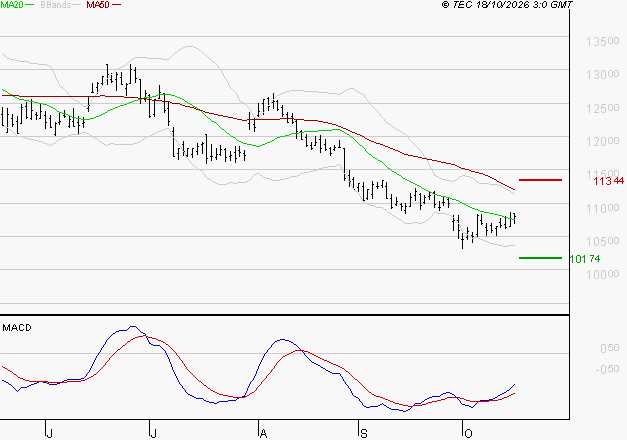The height and width of the screenshot is (440, 627).
Task: Click the first J month label
Action: tap(50, 434)
